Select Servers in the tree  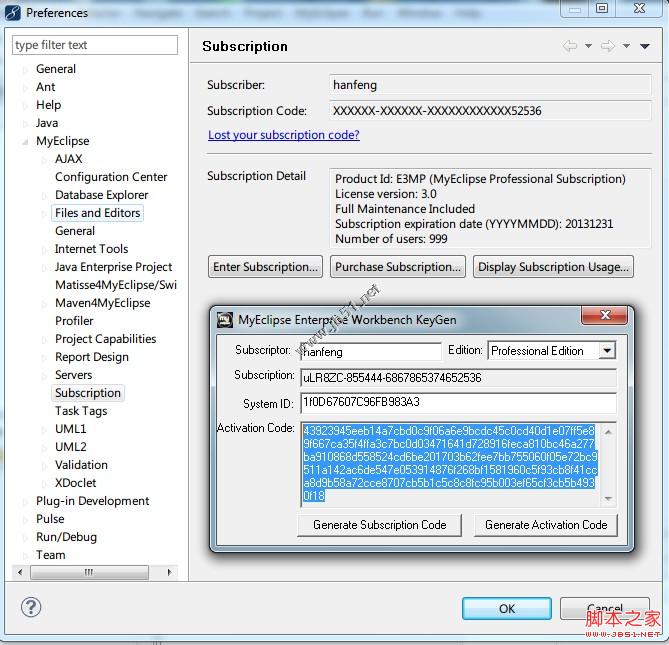73,375
